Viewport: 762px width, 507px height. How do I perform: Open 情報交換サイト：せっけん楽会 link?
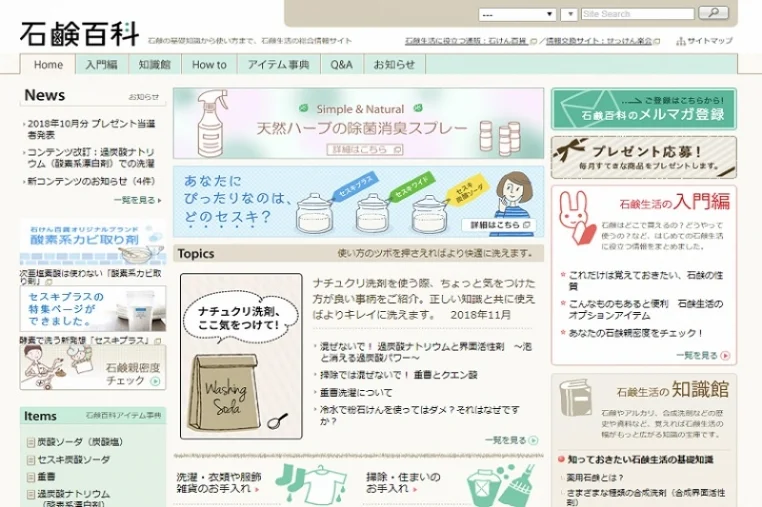pos(599,41)
